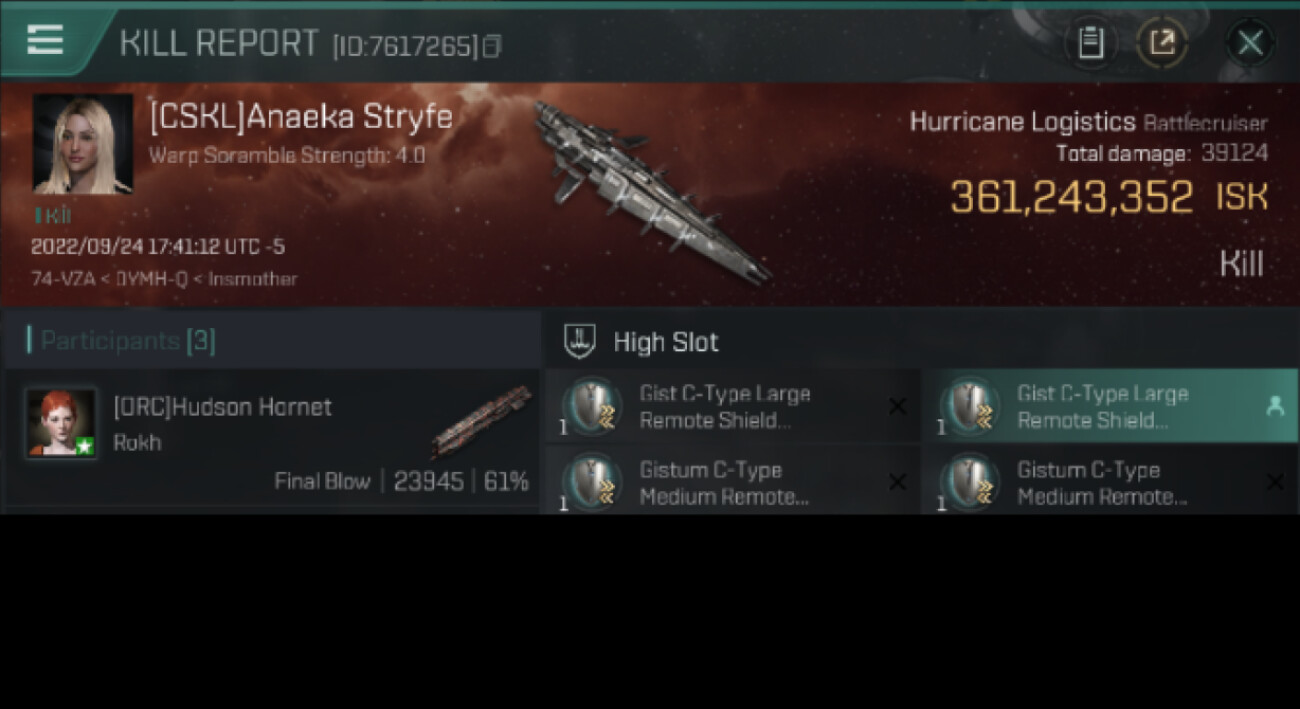Open the clipboard notes icon
The width and height of the screenshot is (1300, 709).
1091,43
